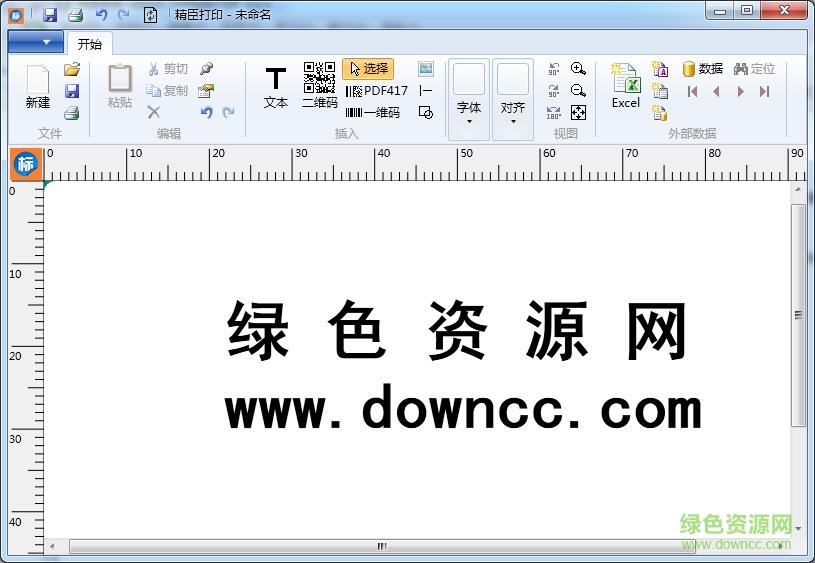
Task: Click the orange 标 ruler corner icon
Action: [25, 164]
